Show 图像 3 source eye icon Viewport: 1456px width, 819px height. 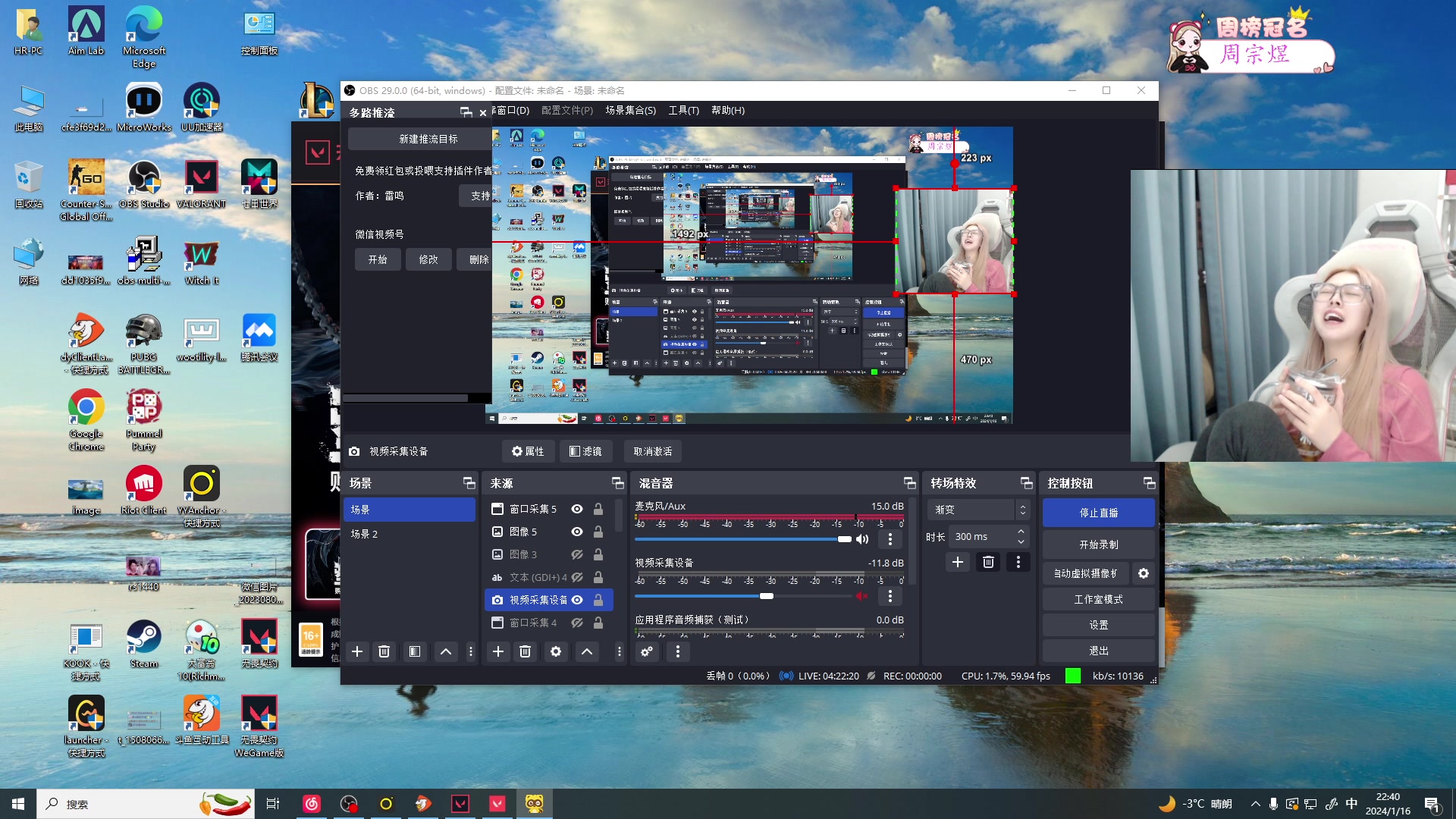[577, 554]
